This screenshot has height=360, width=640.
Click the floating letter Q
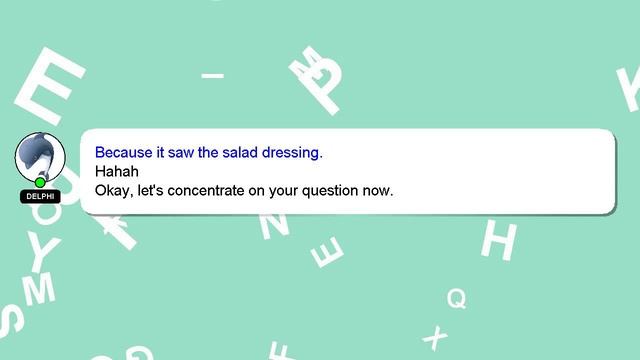[x=457, y=298]
